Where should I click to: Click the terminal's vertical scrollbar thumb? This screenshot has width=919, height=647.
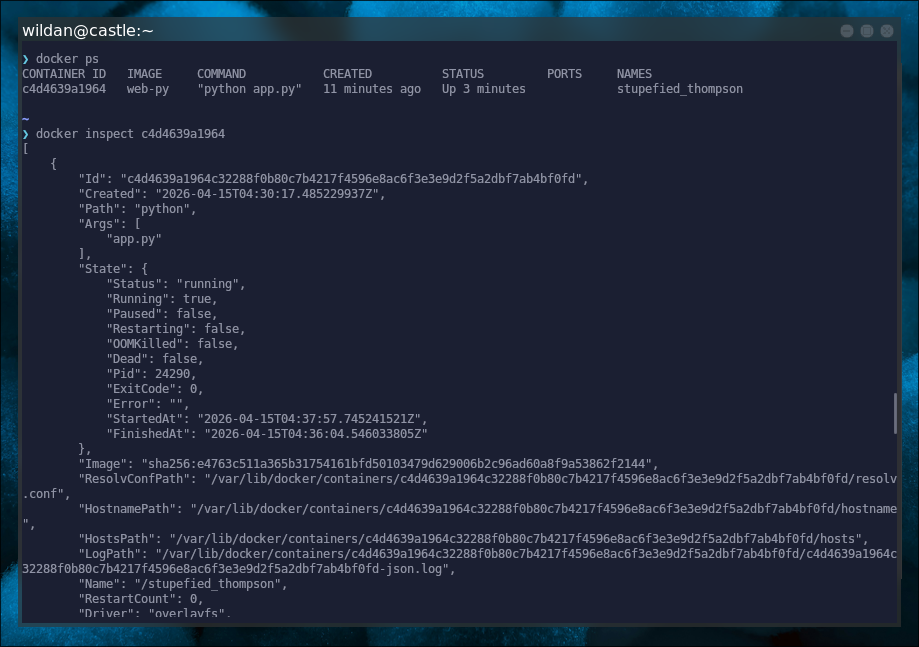tap(895, 413)
